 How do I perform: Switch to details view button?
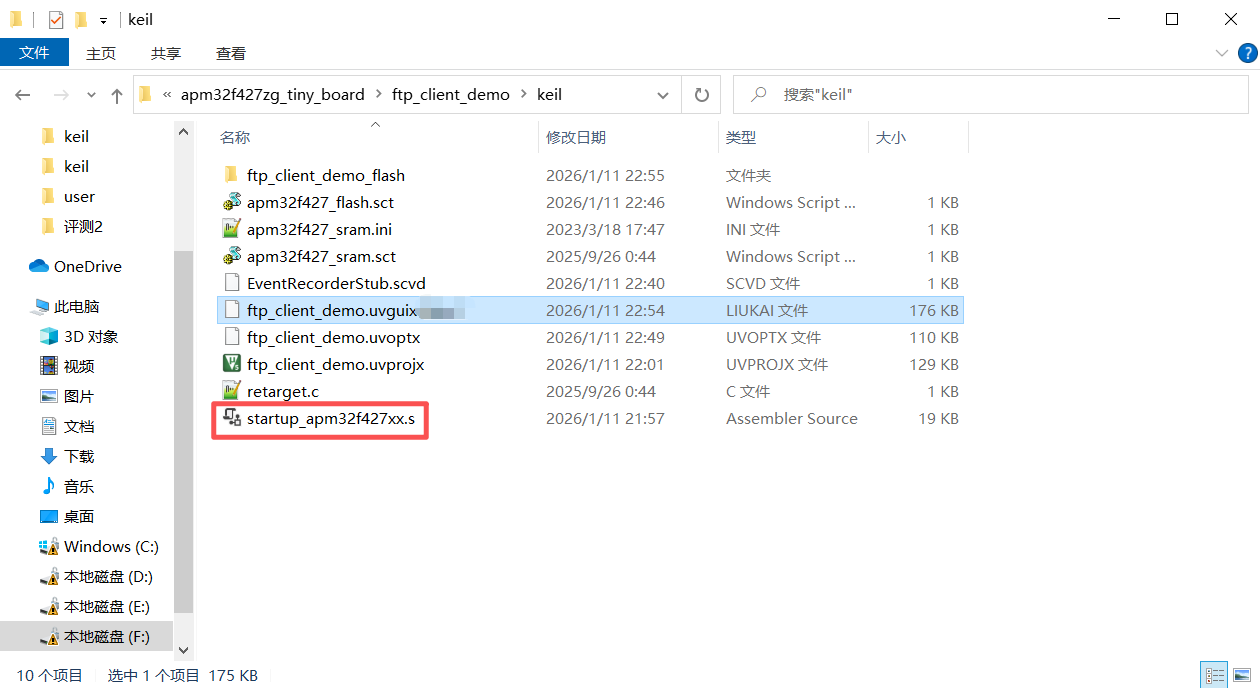click(x=1214, y=676)
